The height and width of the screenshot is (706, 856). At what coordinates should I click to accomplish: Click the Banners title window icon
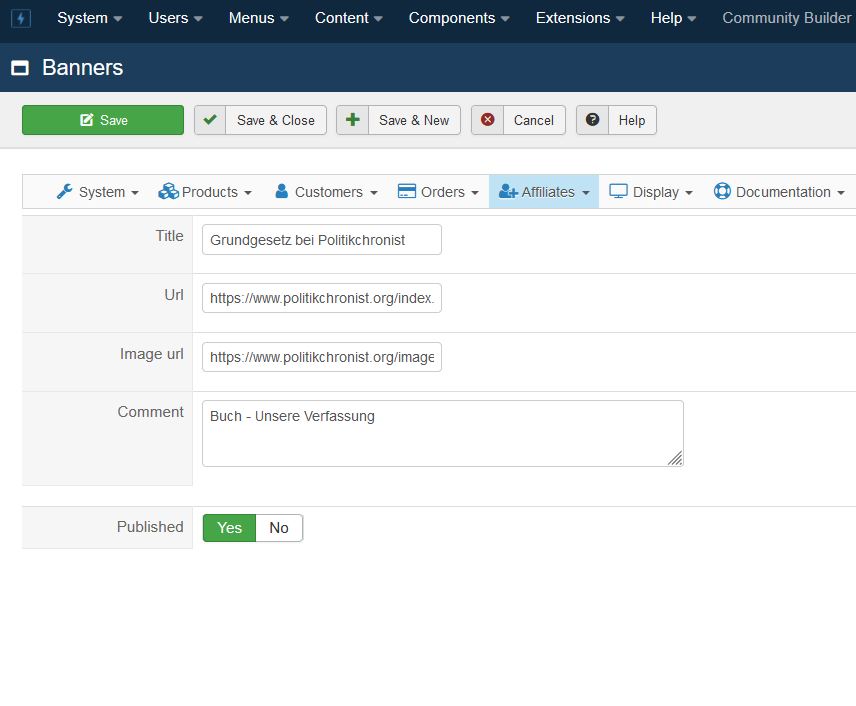click(x=19, y=68)
